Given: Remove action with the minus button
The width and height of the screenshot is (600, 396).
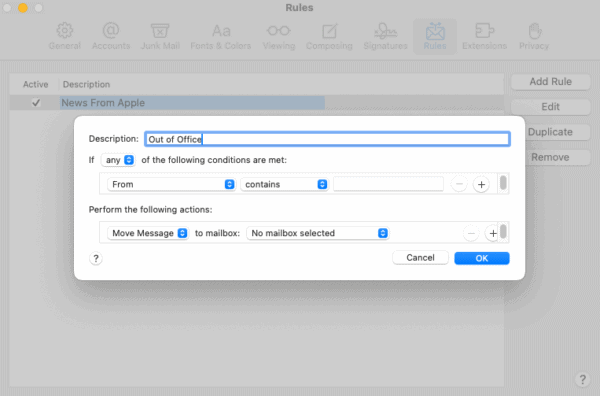Looking at the screenshot, I should (471, 233).
